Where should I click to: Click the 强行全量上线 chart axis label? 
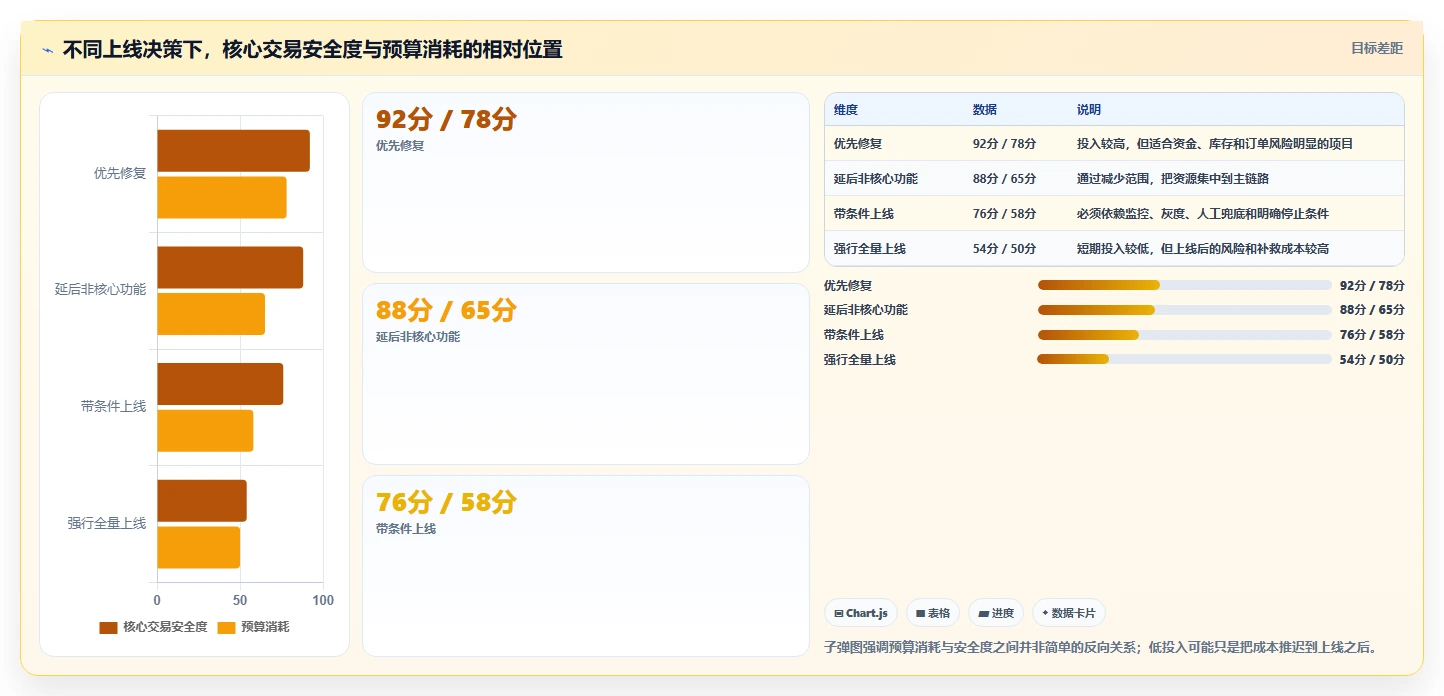pyautogui.click(x=107, y=523)
